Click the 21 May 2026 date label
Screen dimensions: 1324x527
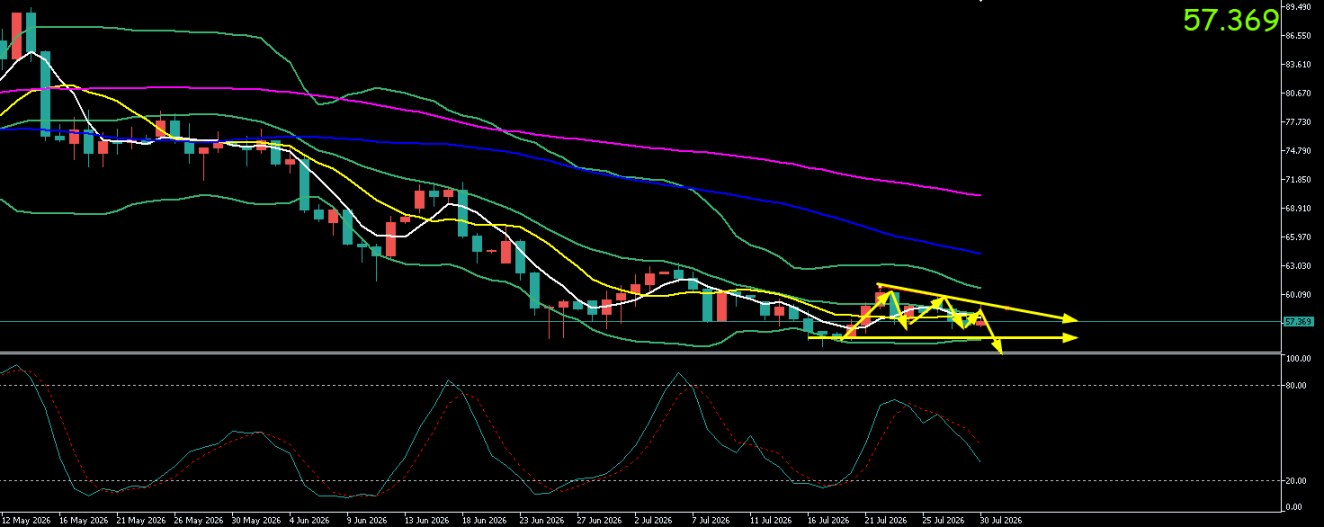coord(141,521)
